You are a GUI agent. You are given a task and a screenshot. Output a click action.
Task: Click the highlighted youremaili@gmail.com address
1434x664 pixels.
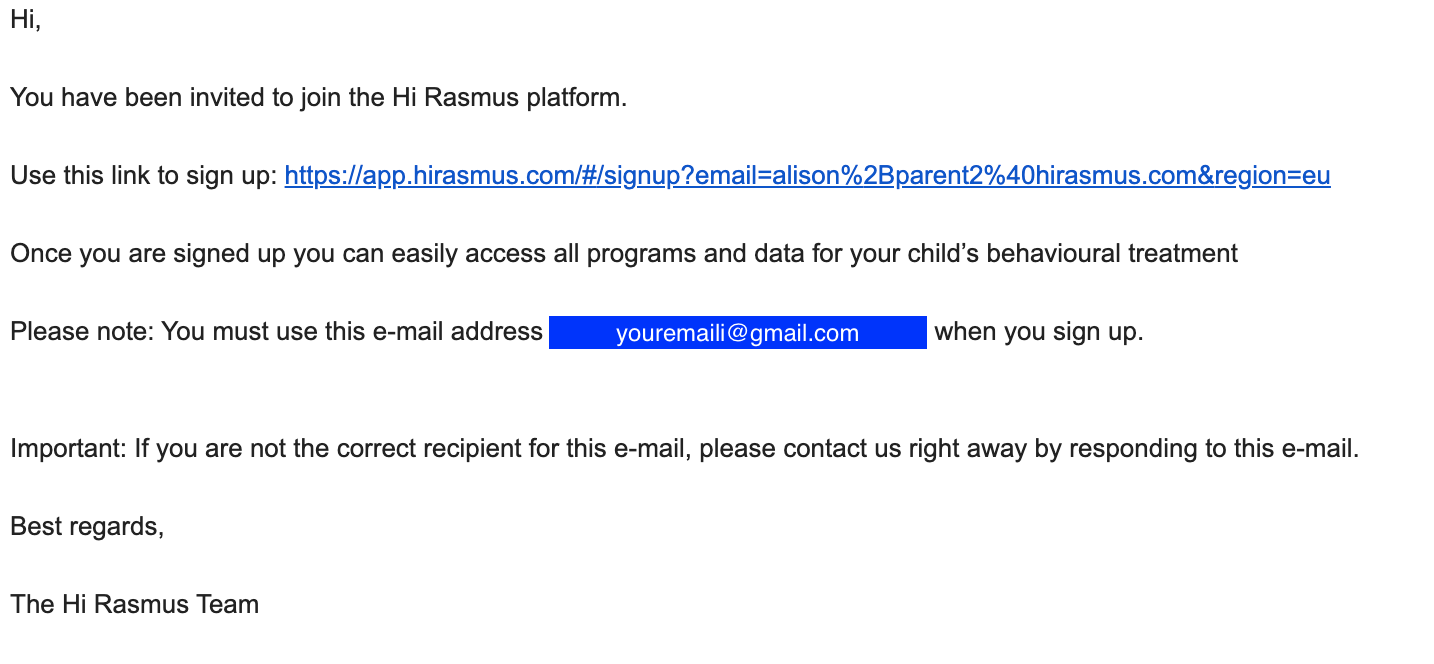coord(737,333)
